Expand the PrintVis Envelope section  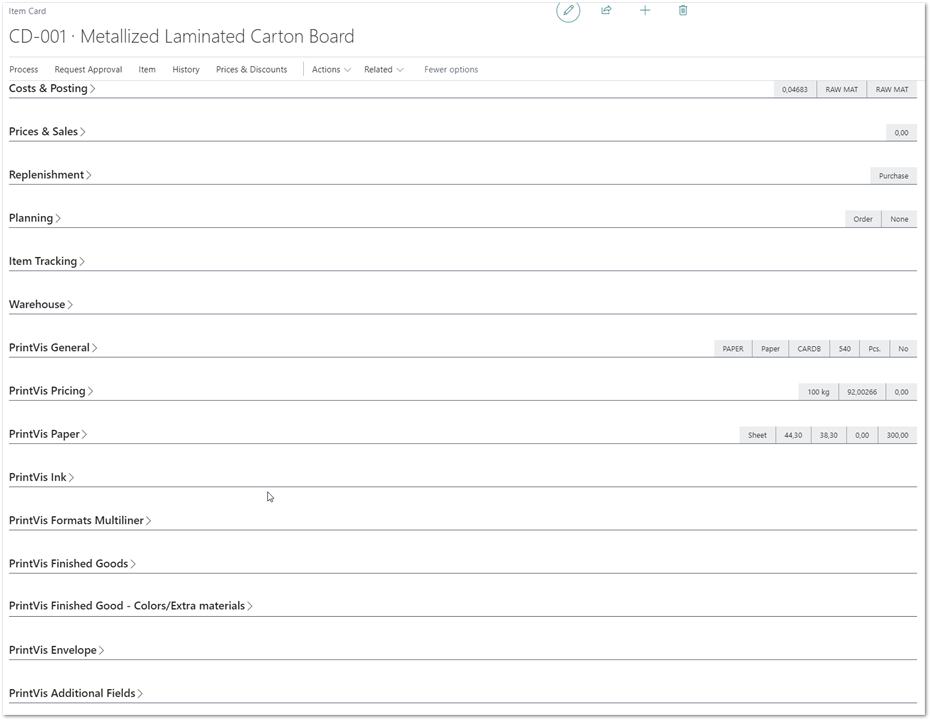56,651
